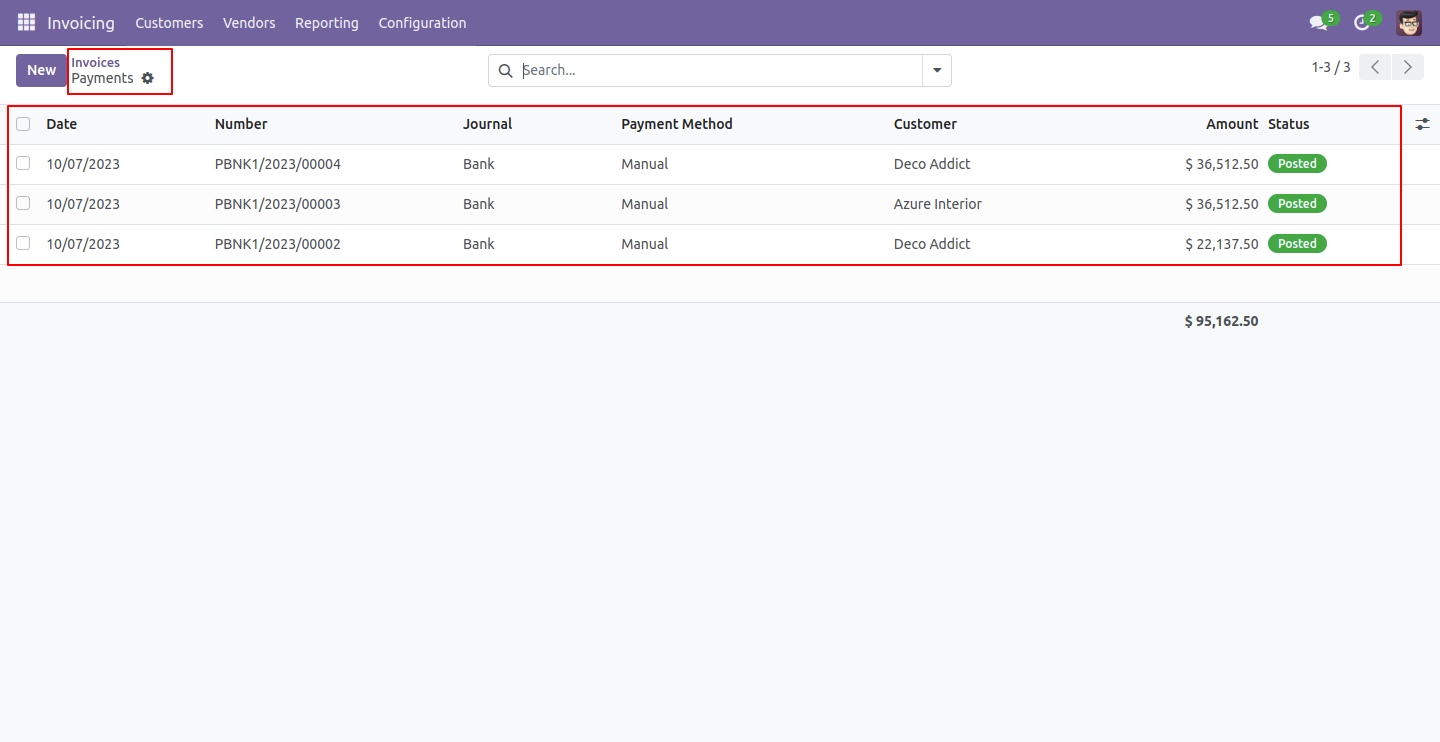
Task: Tick the checkbox for PBNK1/2023/00003
Action: (x=23, y=203)
